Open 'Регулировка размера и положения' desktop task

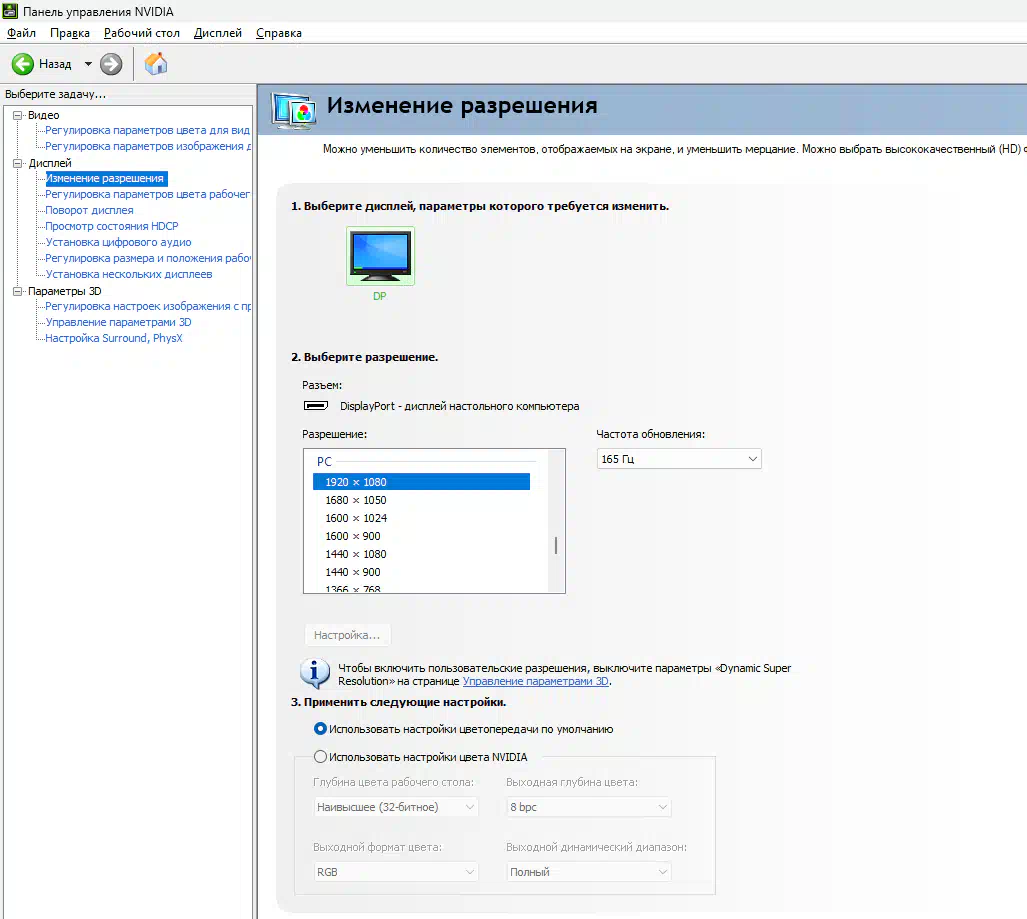click(147, 258)
